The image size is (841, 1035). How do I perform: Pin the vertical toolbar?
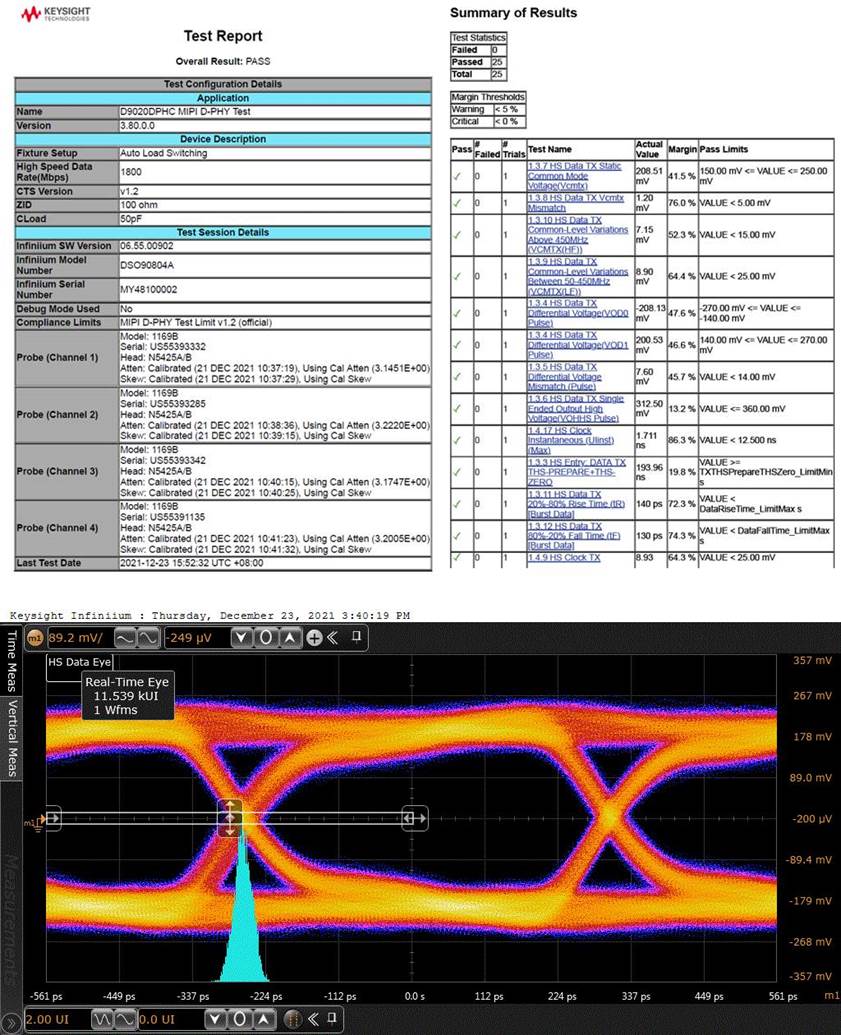click(x=356, y=636)
